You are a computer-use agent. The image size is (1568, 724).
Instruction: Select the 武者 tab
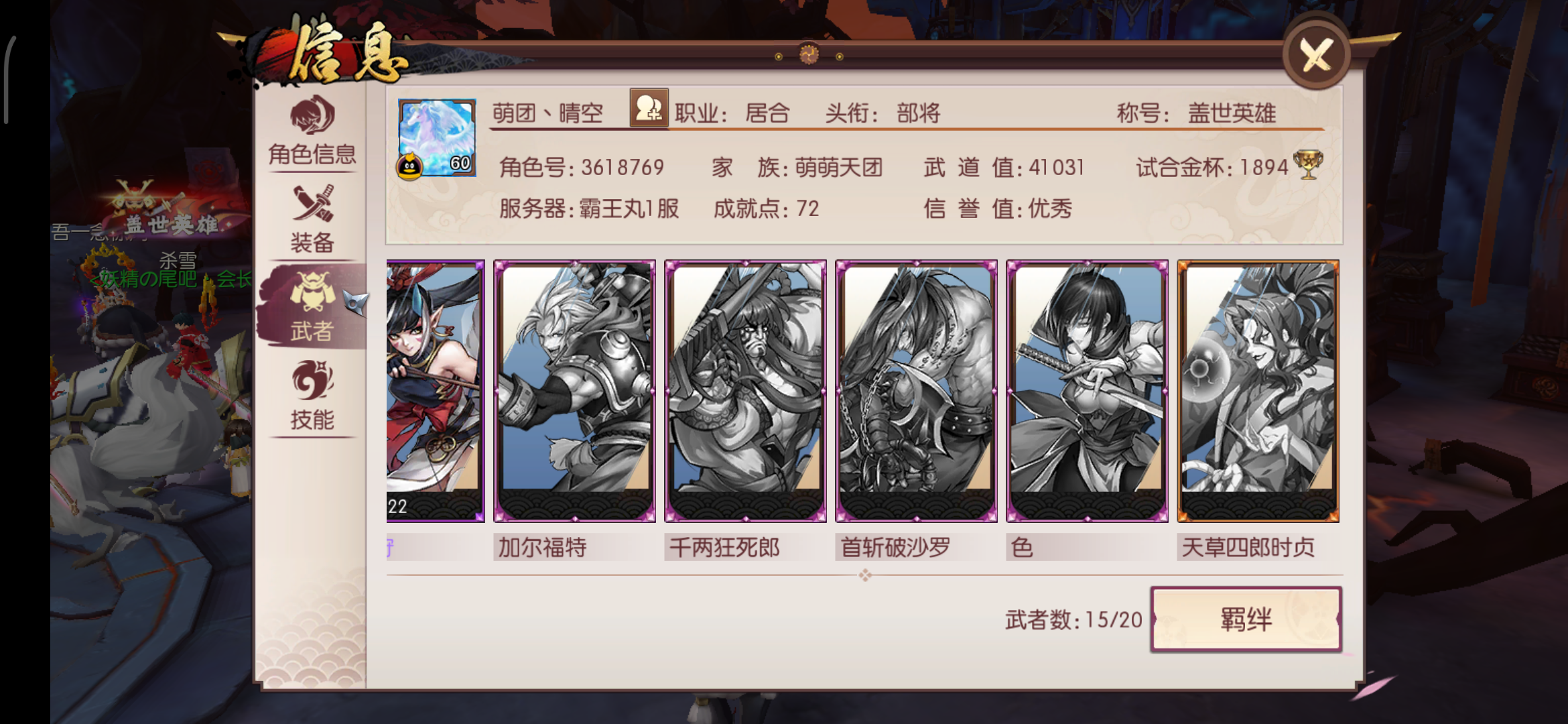[312, 306]
